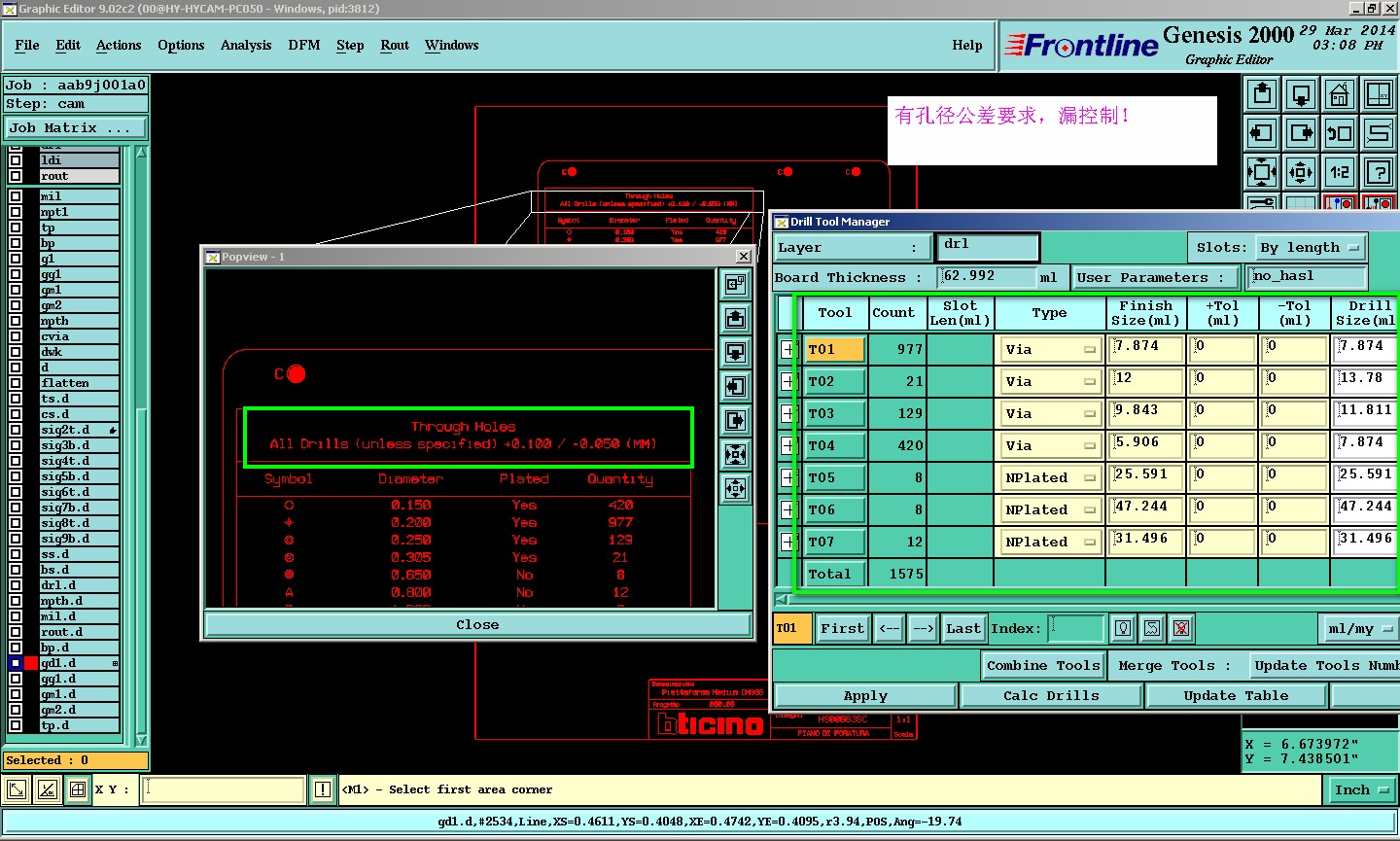
Task: Click the red X delete icon beside Index
Action: (x=1181, y=629)
